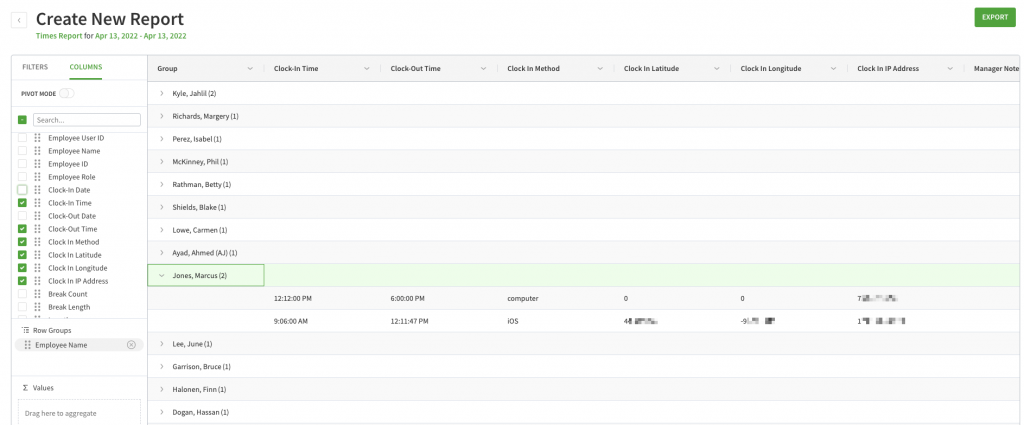Screen dimensions: 1024x425
Task: Click the column Search input field
Action: point(86,120)
